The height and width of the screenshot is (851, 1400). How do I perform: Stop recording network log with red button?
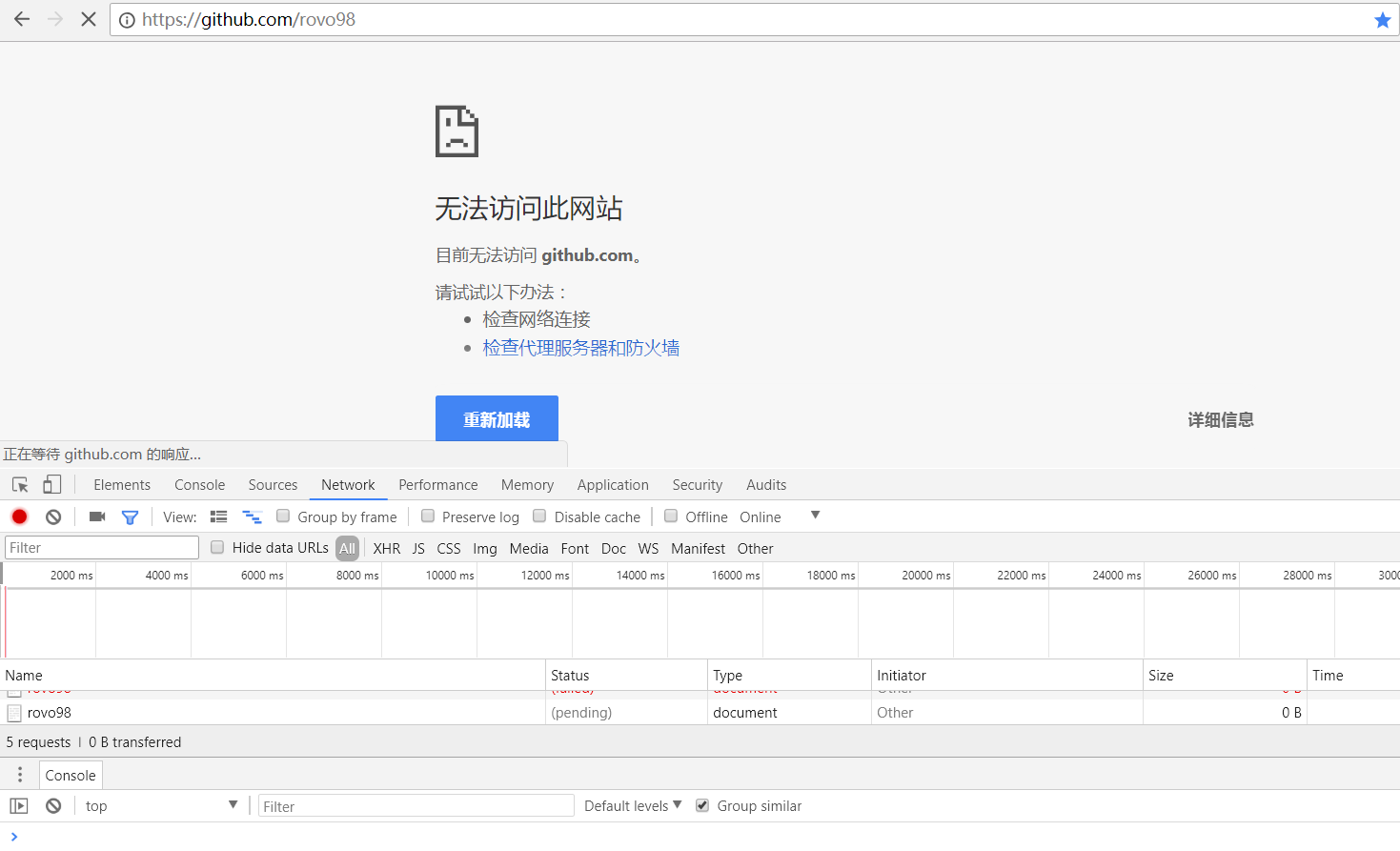tap(19, 517)
